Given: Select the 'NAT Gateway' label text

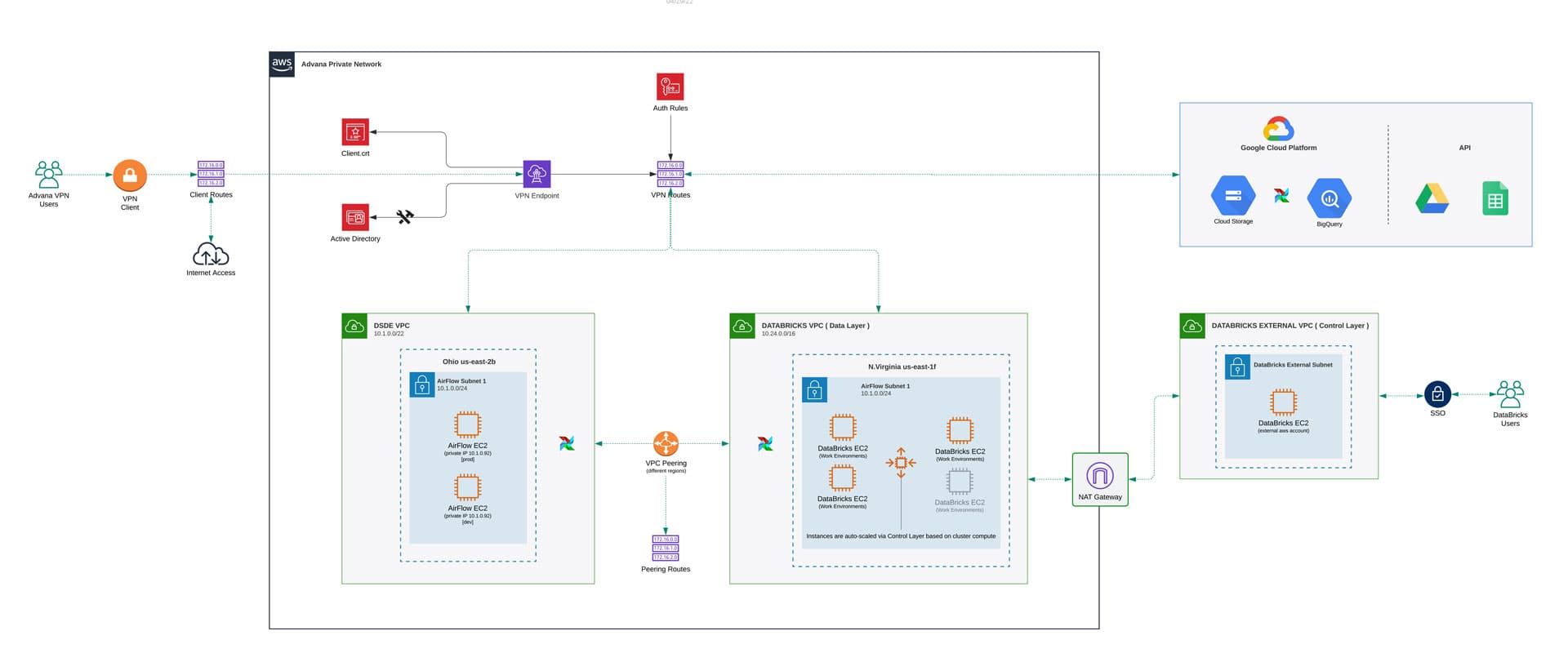Looking at the screenshot, I should pos(1099,497).
